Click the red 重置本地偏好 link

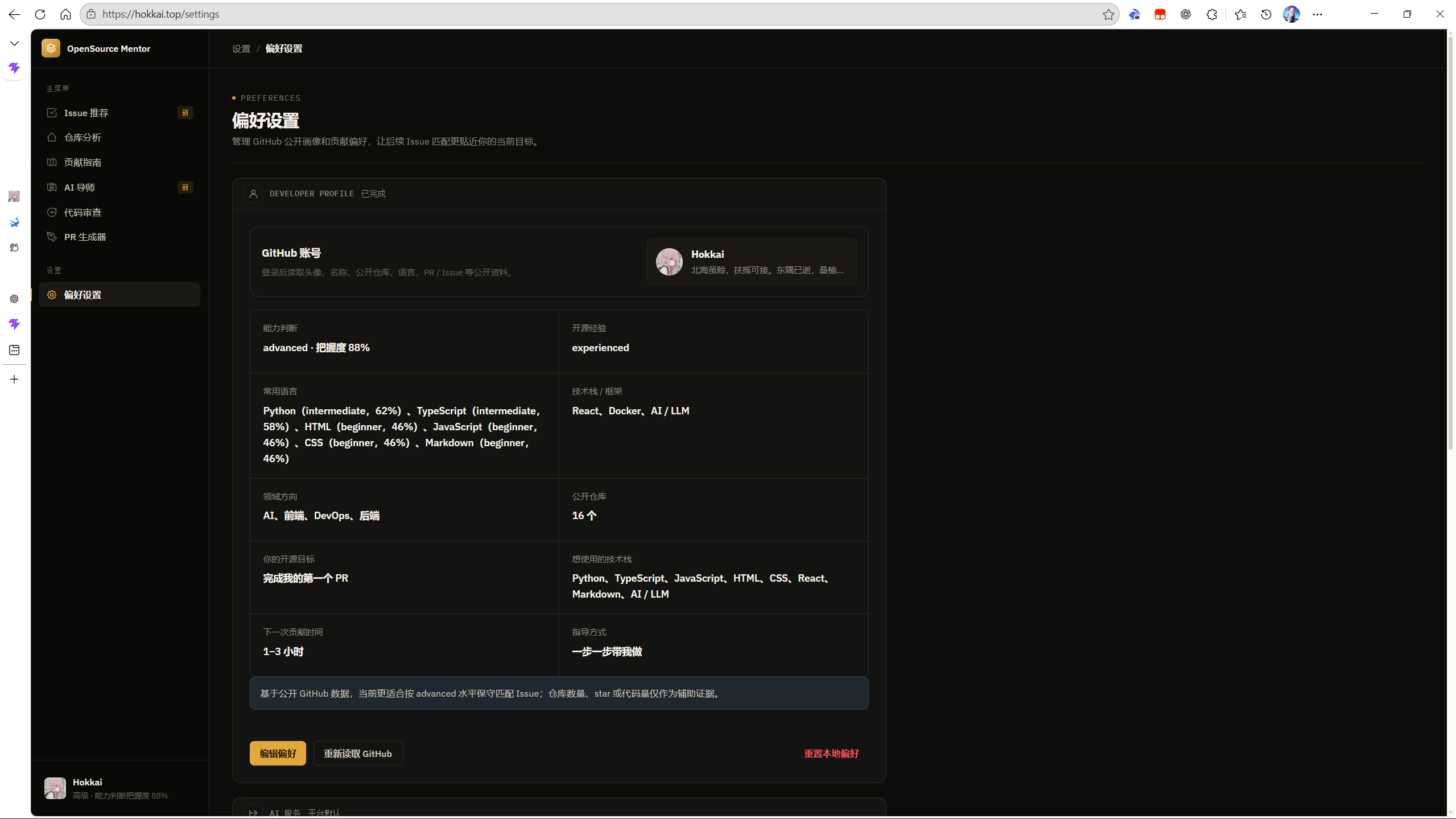pyautogui.click(x=831, y=754)
